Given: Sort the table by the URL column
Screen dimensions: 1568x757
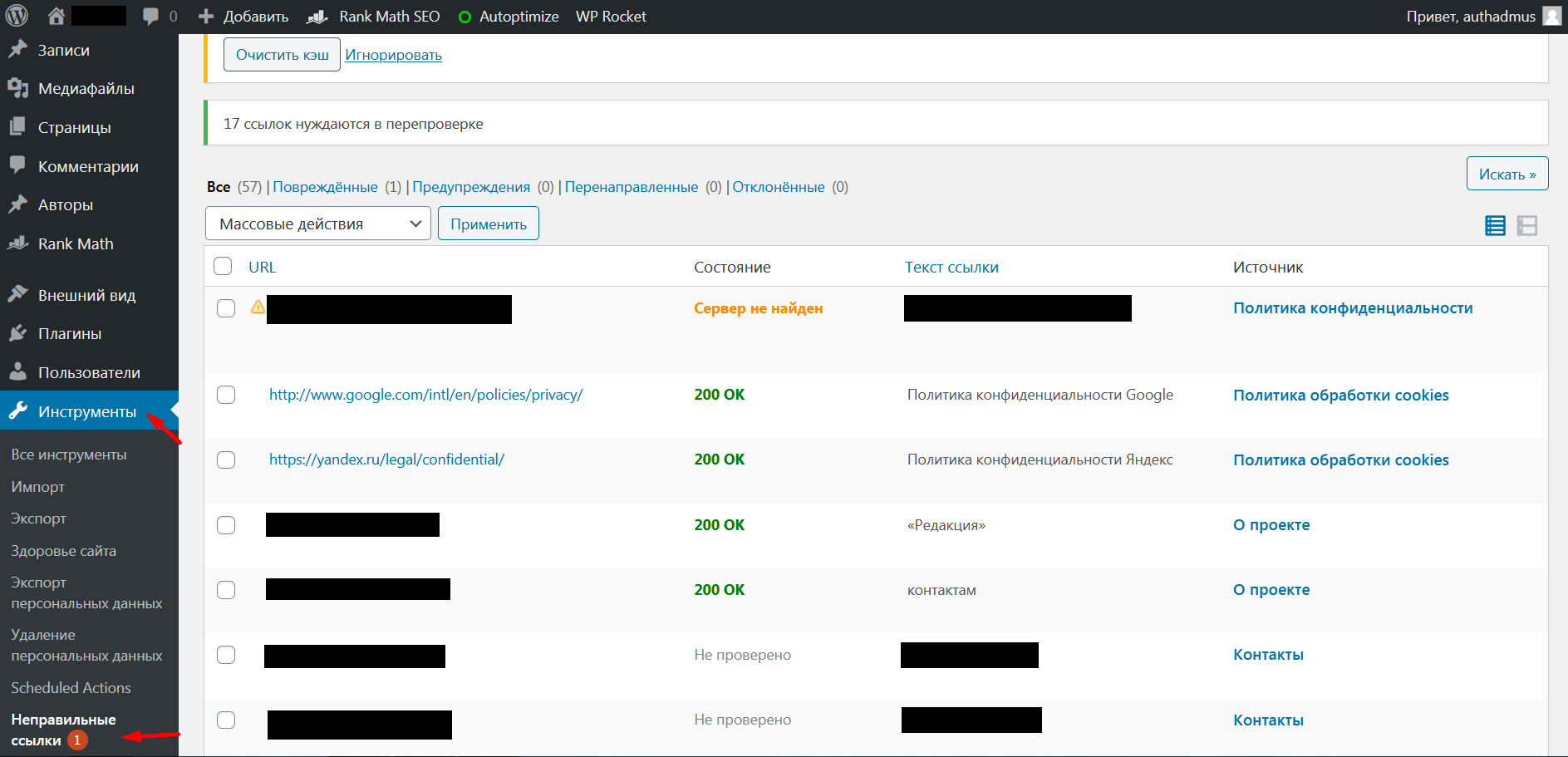Looking at the screenshot, I should pos(262,266).
